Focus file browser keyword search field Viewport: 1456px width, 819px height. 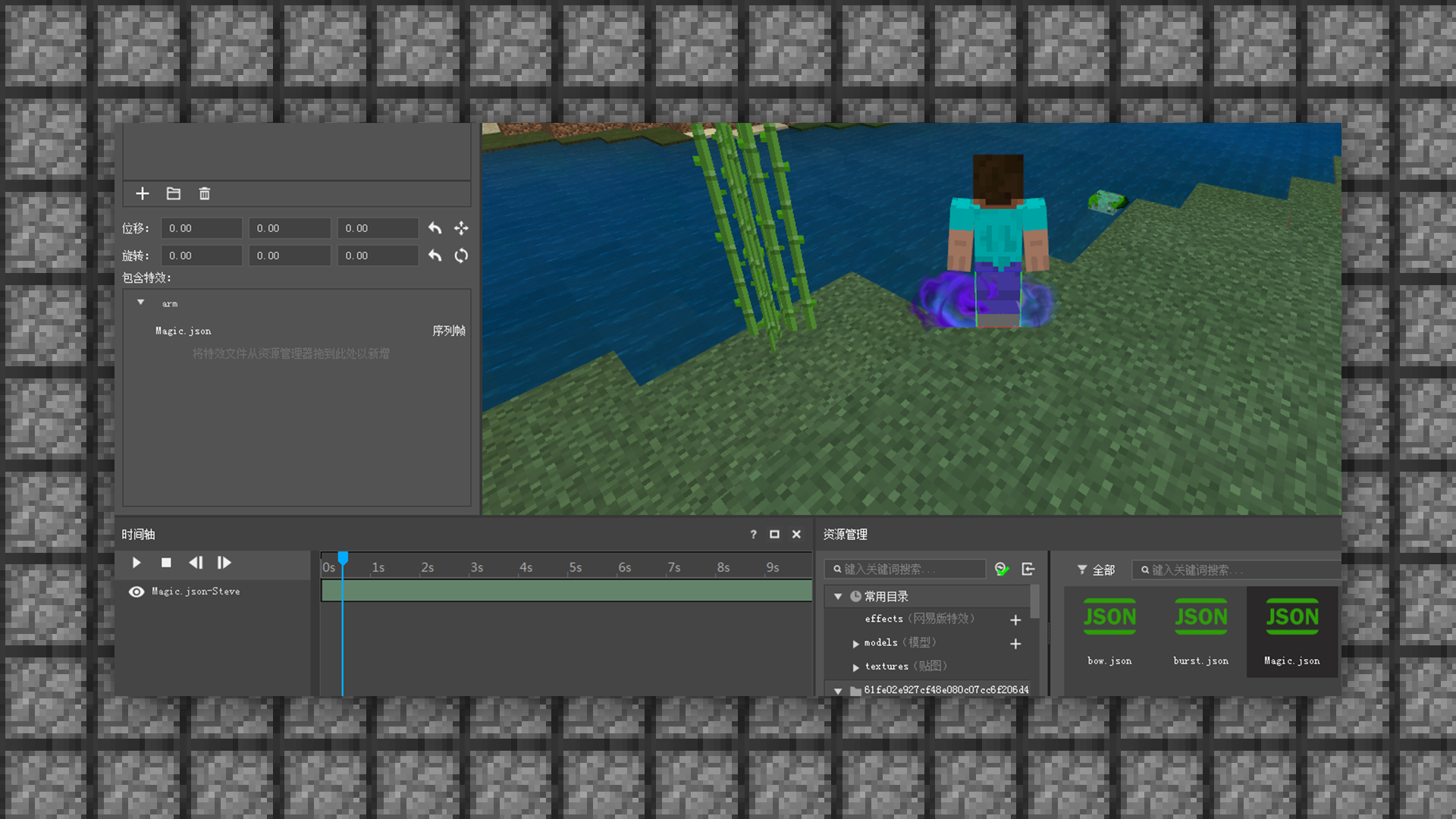point(1236,570)
